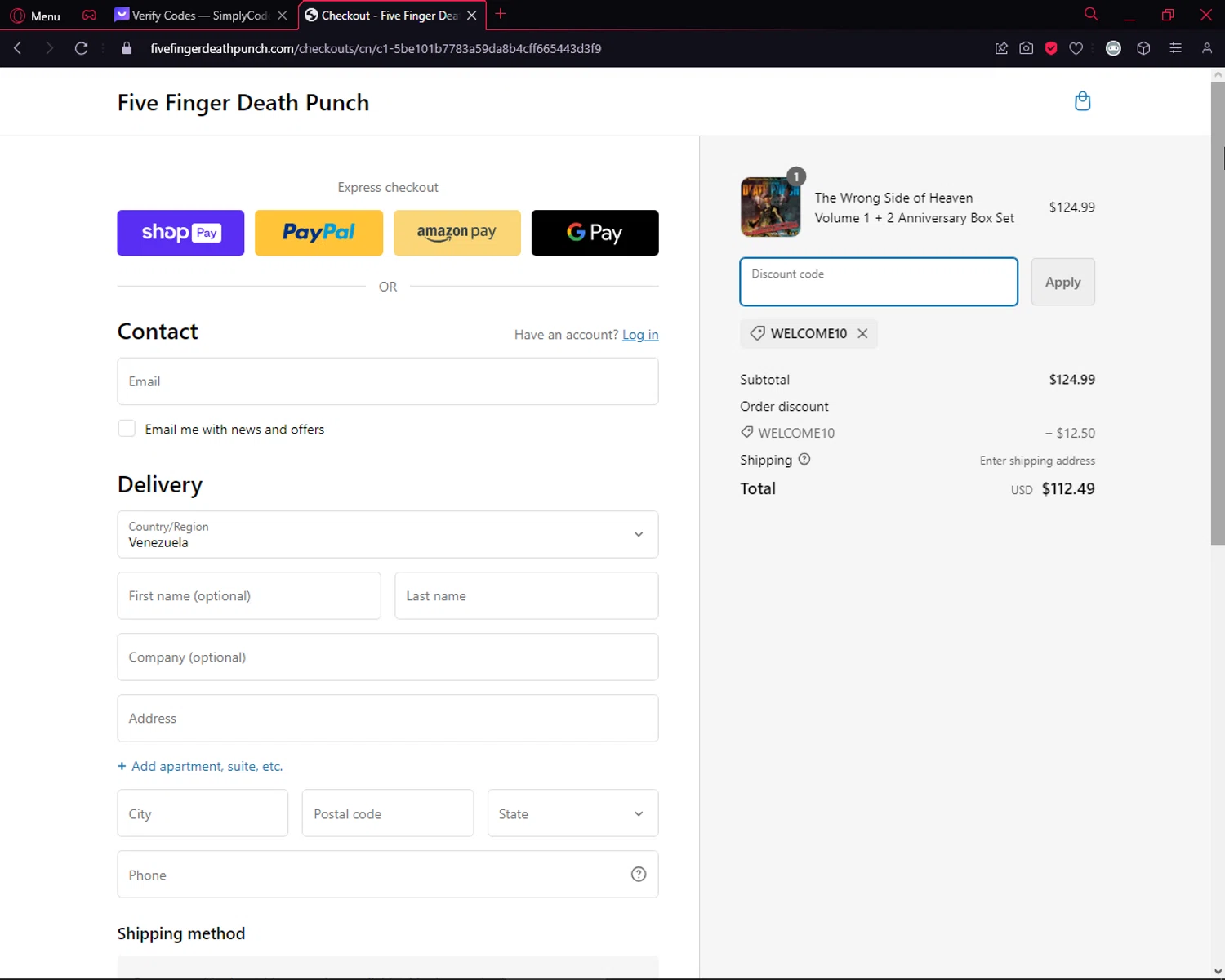Click the Last name field

[527, 595]
